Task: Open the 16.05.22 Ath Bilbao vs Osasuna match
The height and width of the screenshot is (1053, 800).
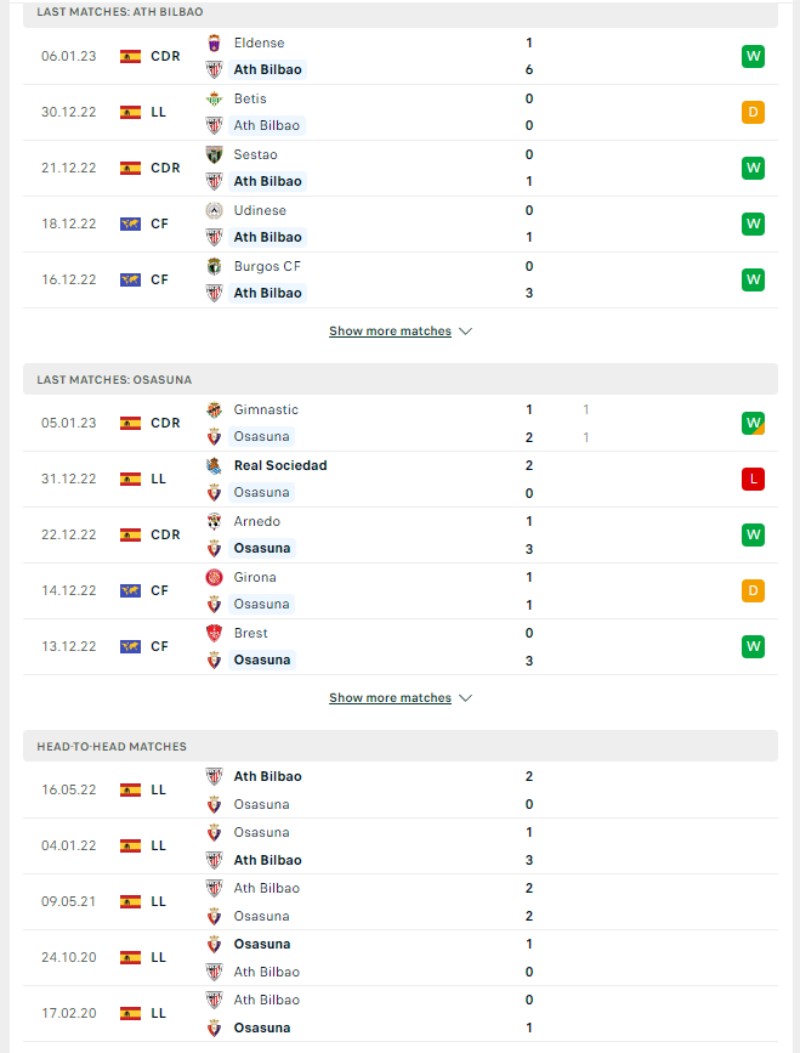Action: (x=400, y=790)
